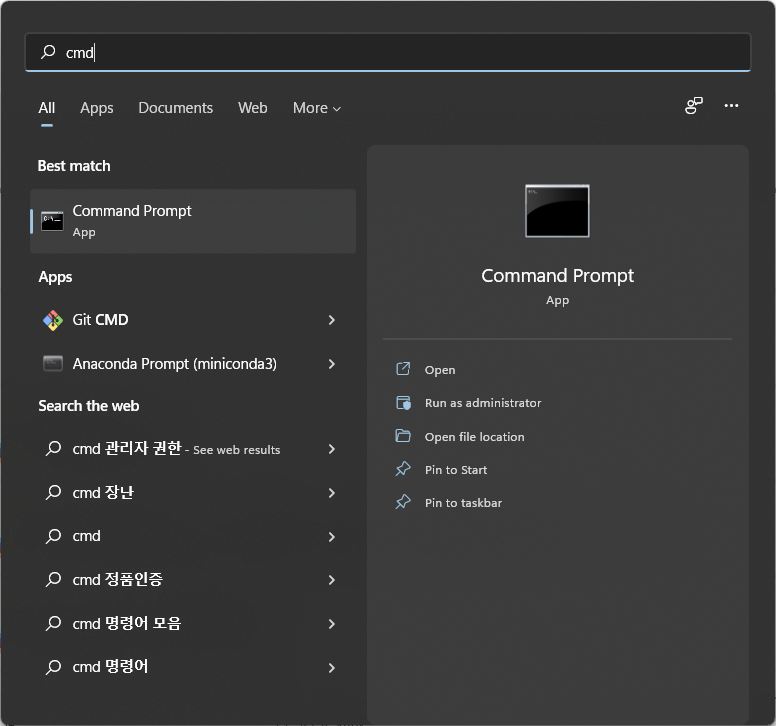776x726 pixels.
Task: Click the Command Prompt icon in best match
Action: (52, 221)
